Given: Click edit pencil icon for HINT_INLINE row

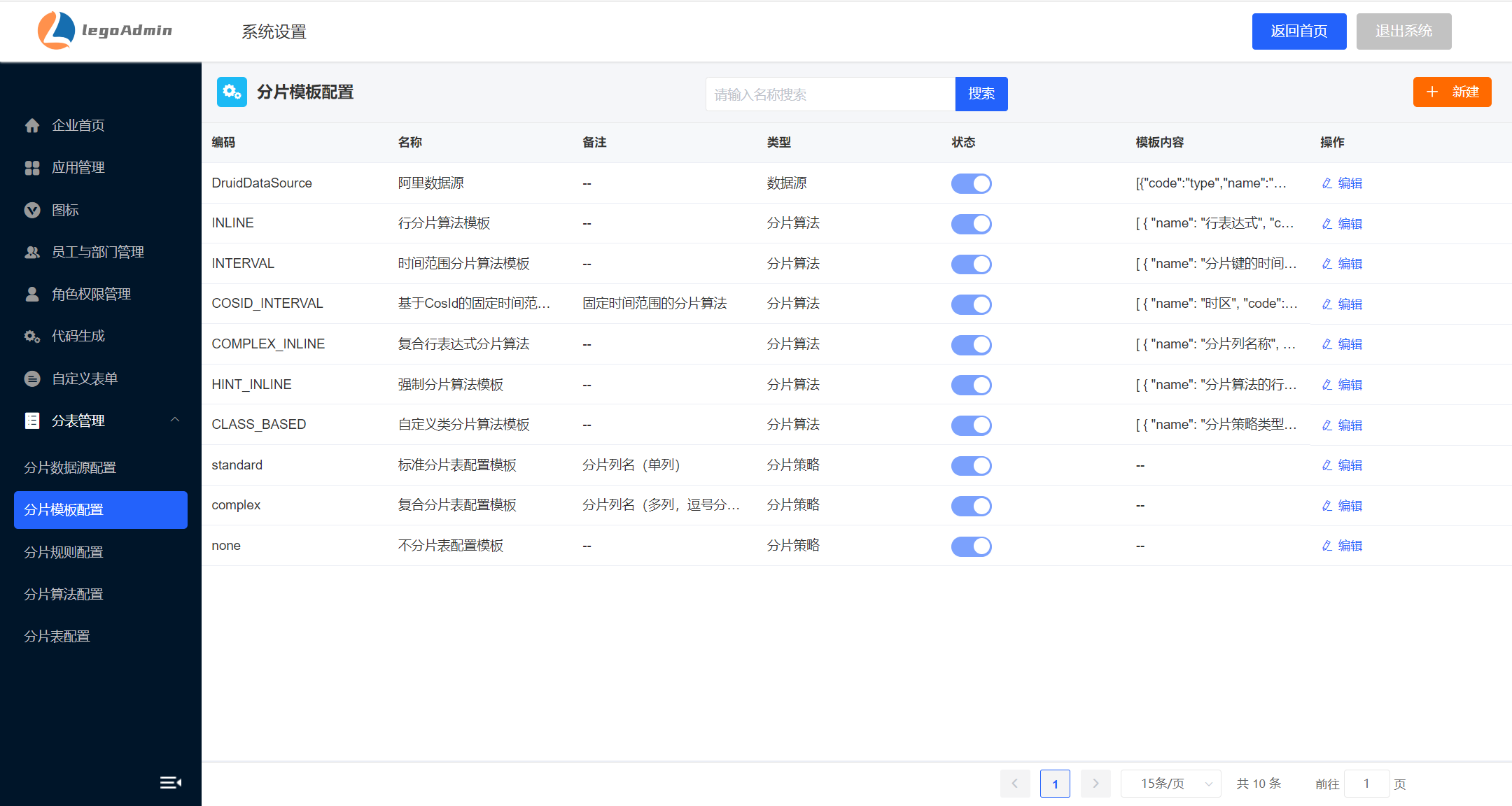Looking at the screenshot, I should click(1327, 385).
